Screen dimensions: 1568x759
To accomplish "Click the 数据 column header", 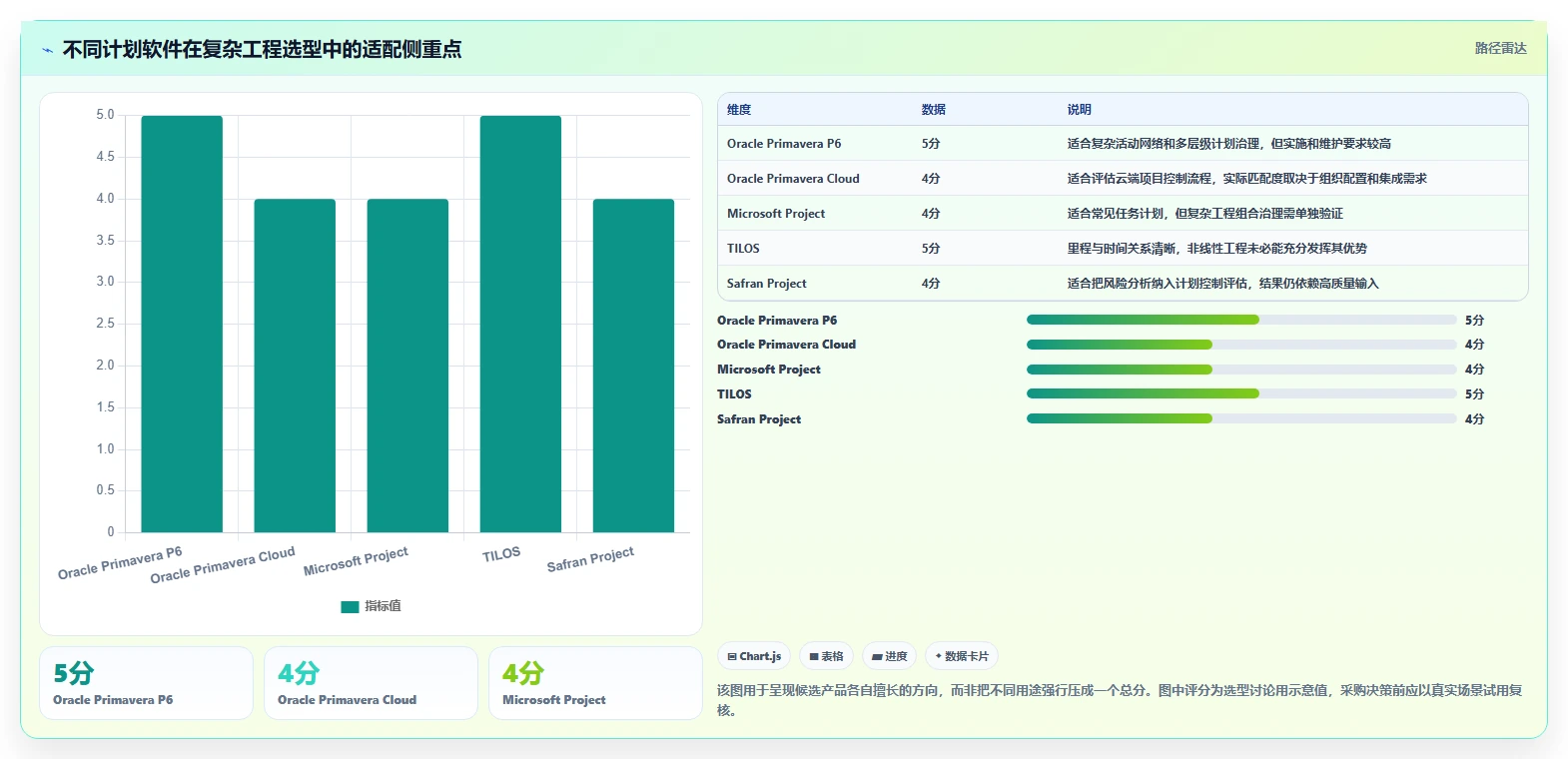I will click(934, 110).
